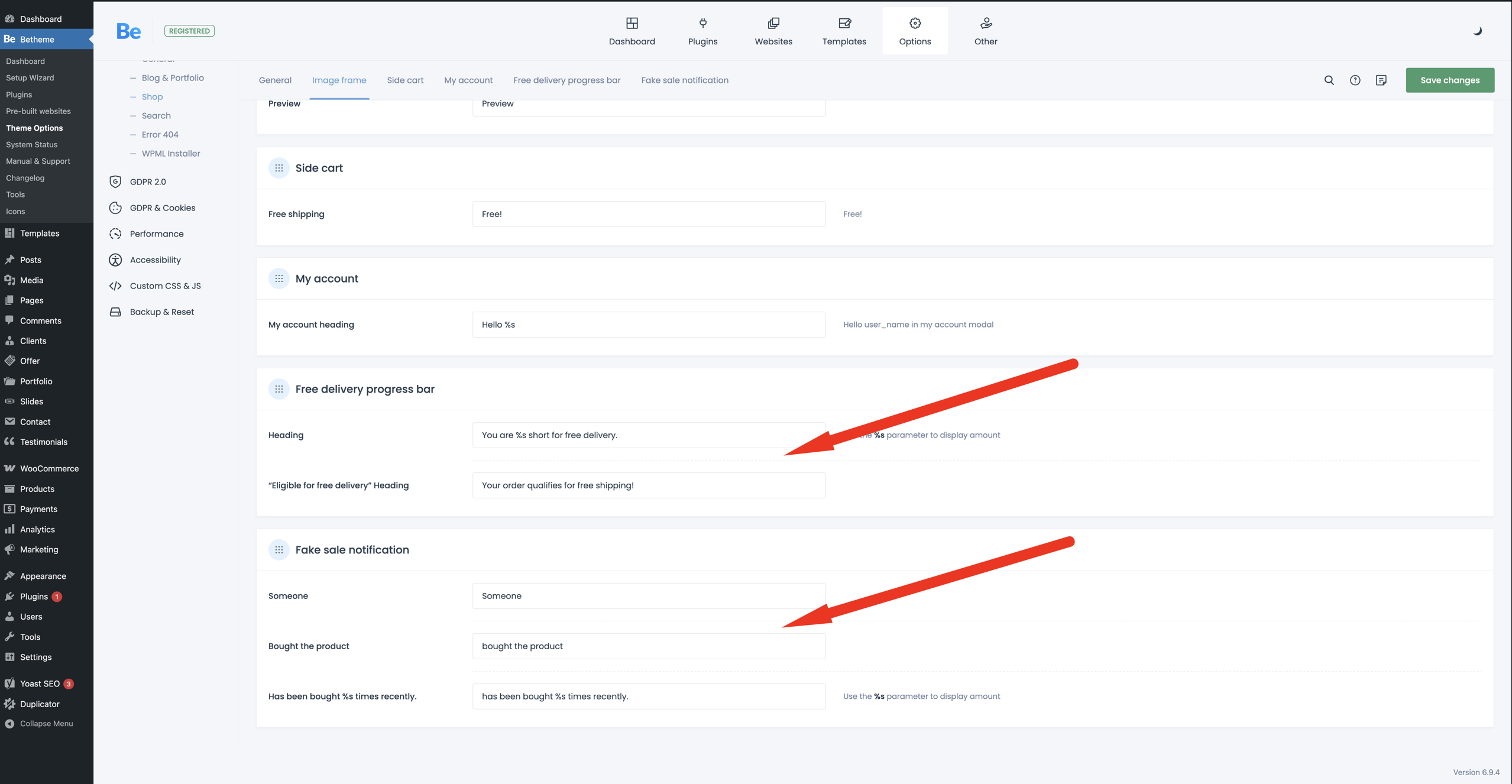Open the notes document icon

tap(1381, 80)
